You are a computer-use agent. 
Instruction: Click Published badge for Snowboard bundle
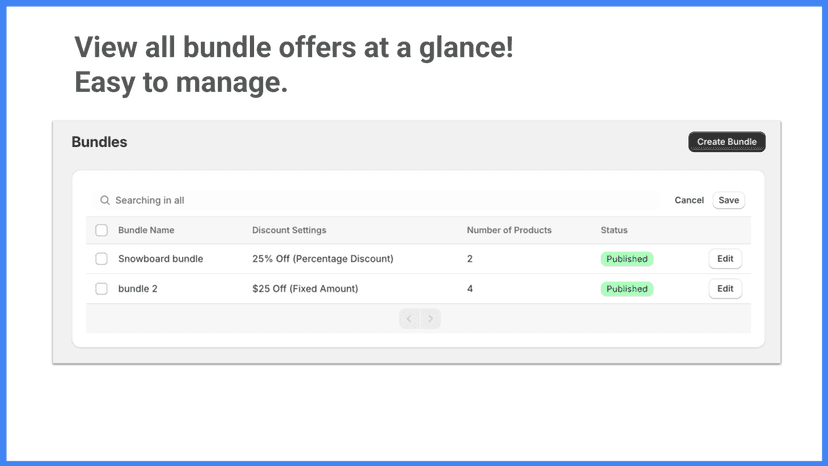[x=627, y=259]
